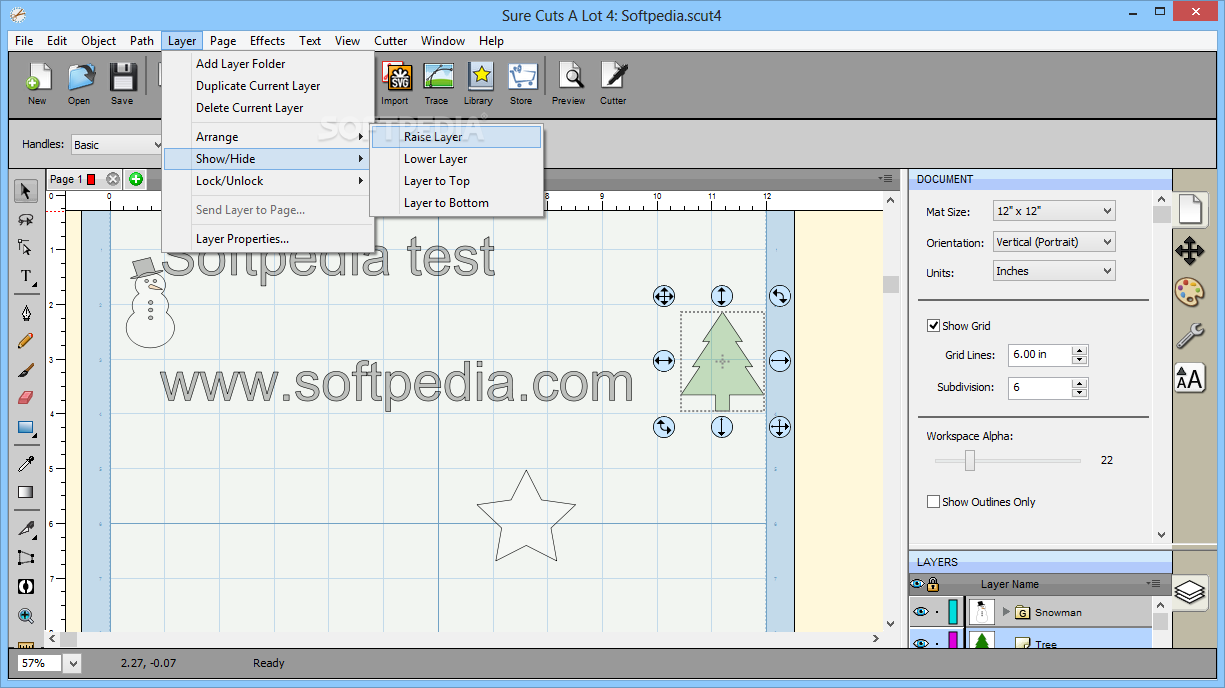Select the Brush tool
Viewport: 1225px width, 688px height.
26,369
